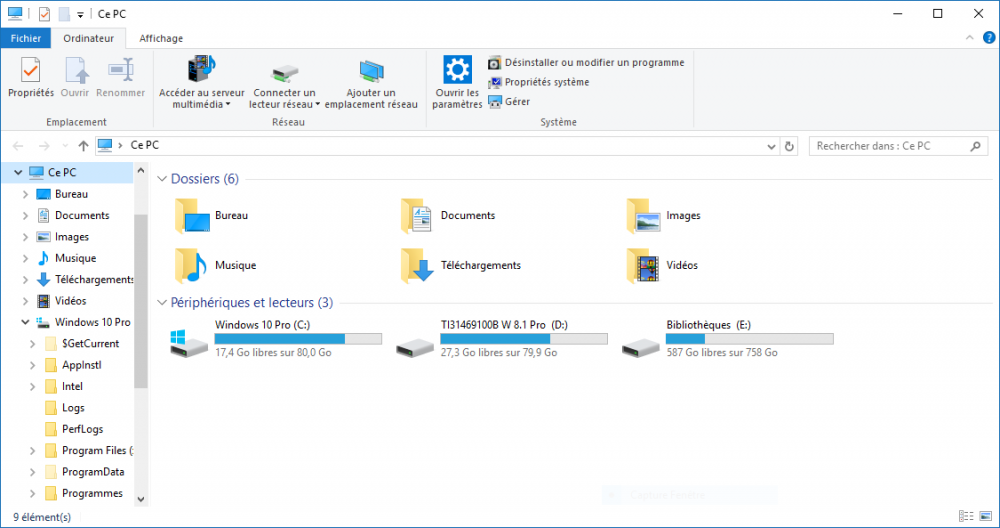Open the address bar history dropdown

(770, 146)
